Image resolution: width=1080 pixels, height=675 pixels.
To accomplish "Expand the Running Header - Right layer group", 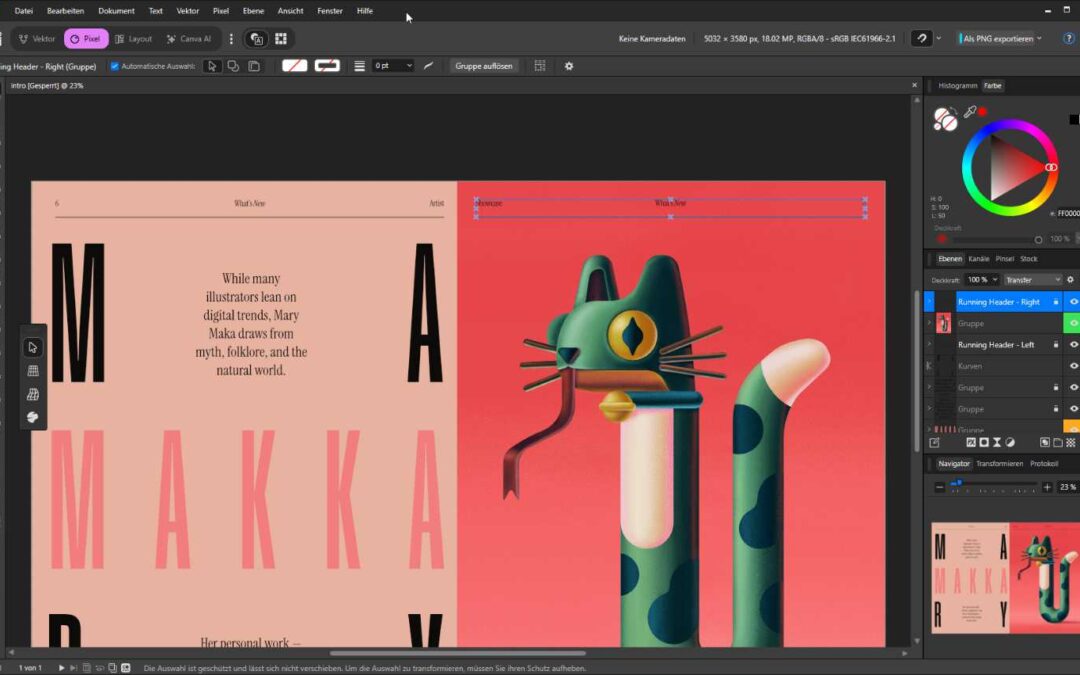I will click(x=929, y=302).
